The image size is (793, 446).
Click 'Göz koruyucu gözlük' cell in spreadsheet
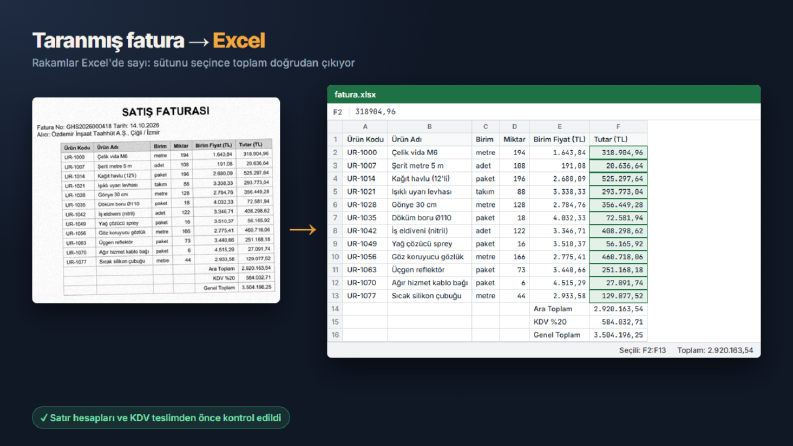429,257
